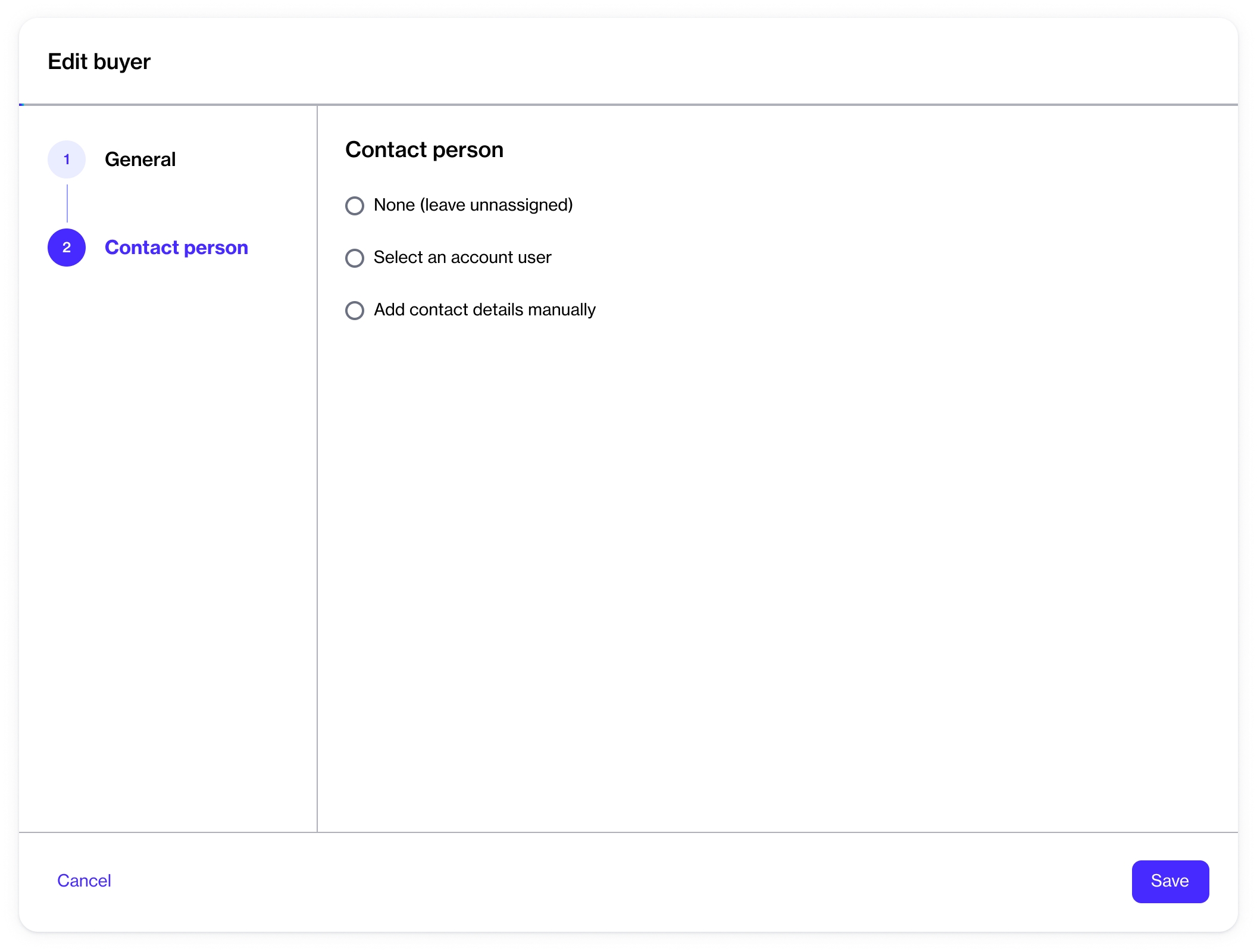
Task: Click the Edit buyer dialog title
Action: [x=99, y=62]
